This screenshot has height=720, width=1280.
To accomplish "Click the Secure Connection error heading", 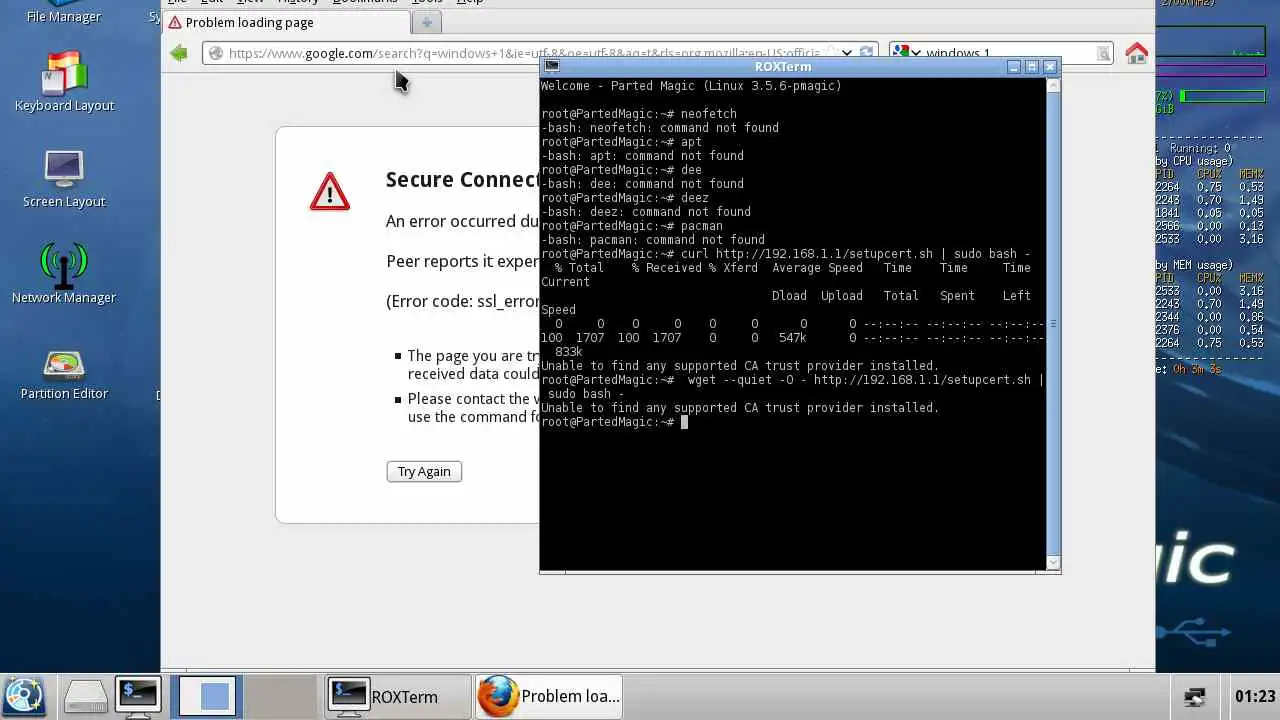I will click(462, 180).
